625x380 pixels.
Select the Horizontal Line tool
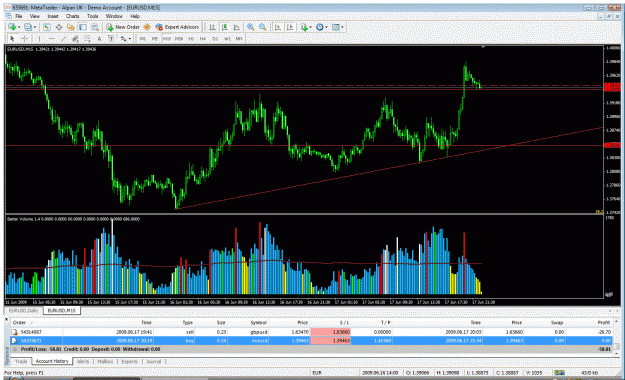click(51, 39)
